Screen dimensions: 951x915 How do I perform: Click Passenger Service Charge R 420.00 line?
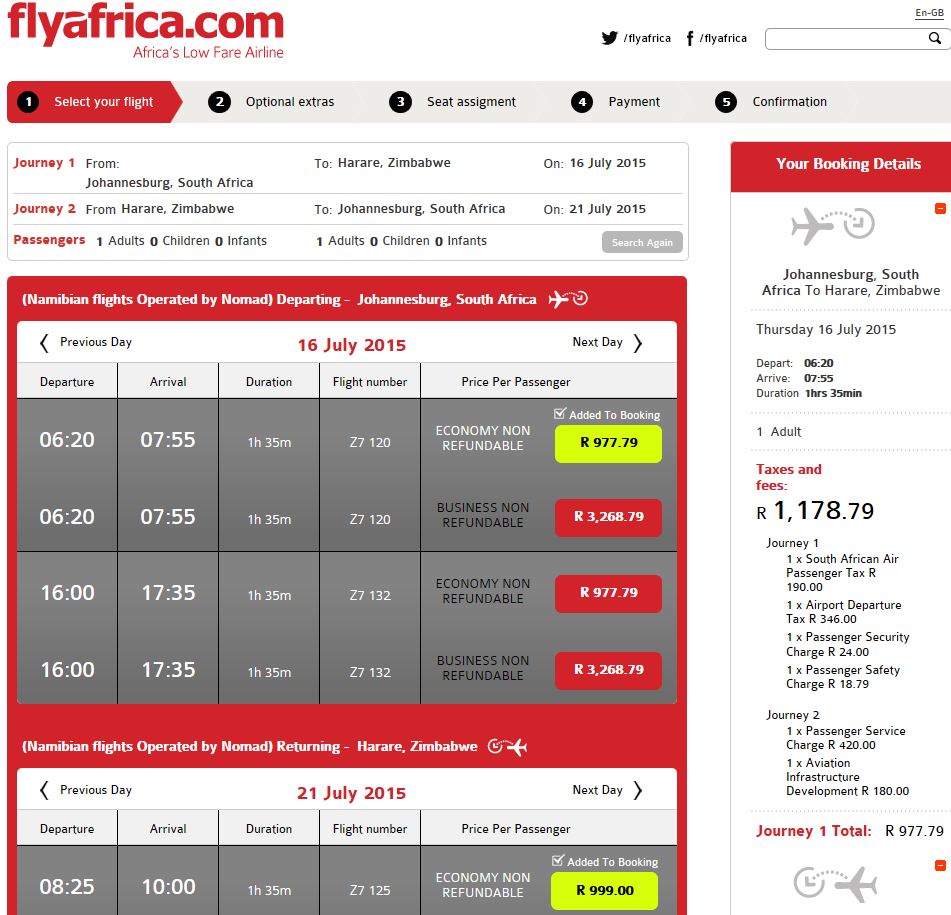845,738
